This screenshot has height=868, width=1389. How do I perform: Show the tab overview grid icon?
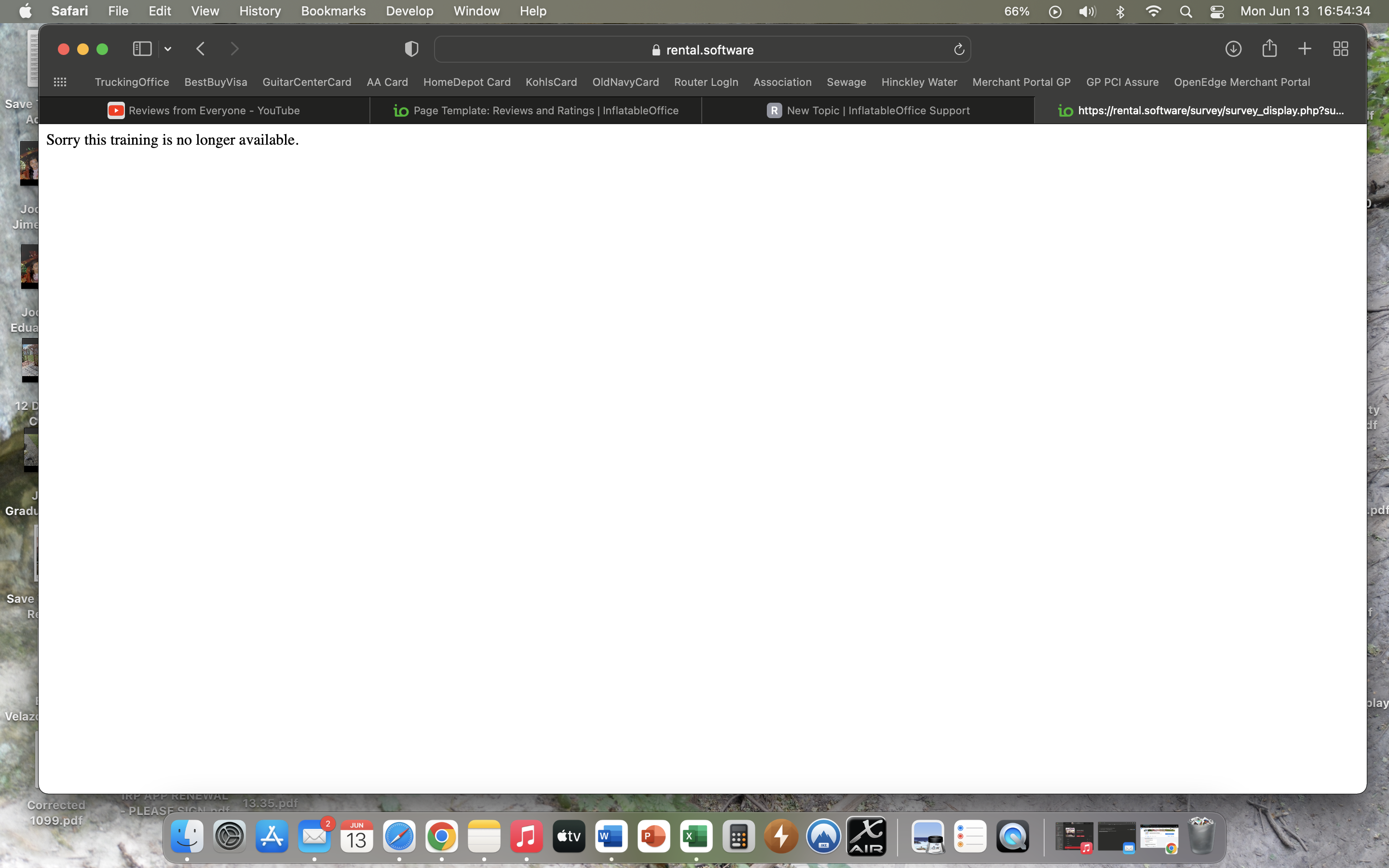[1340, 49]
